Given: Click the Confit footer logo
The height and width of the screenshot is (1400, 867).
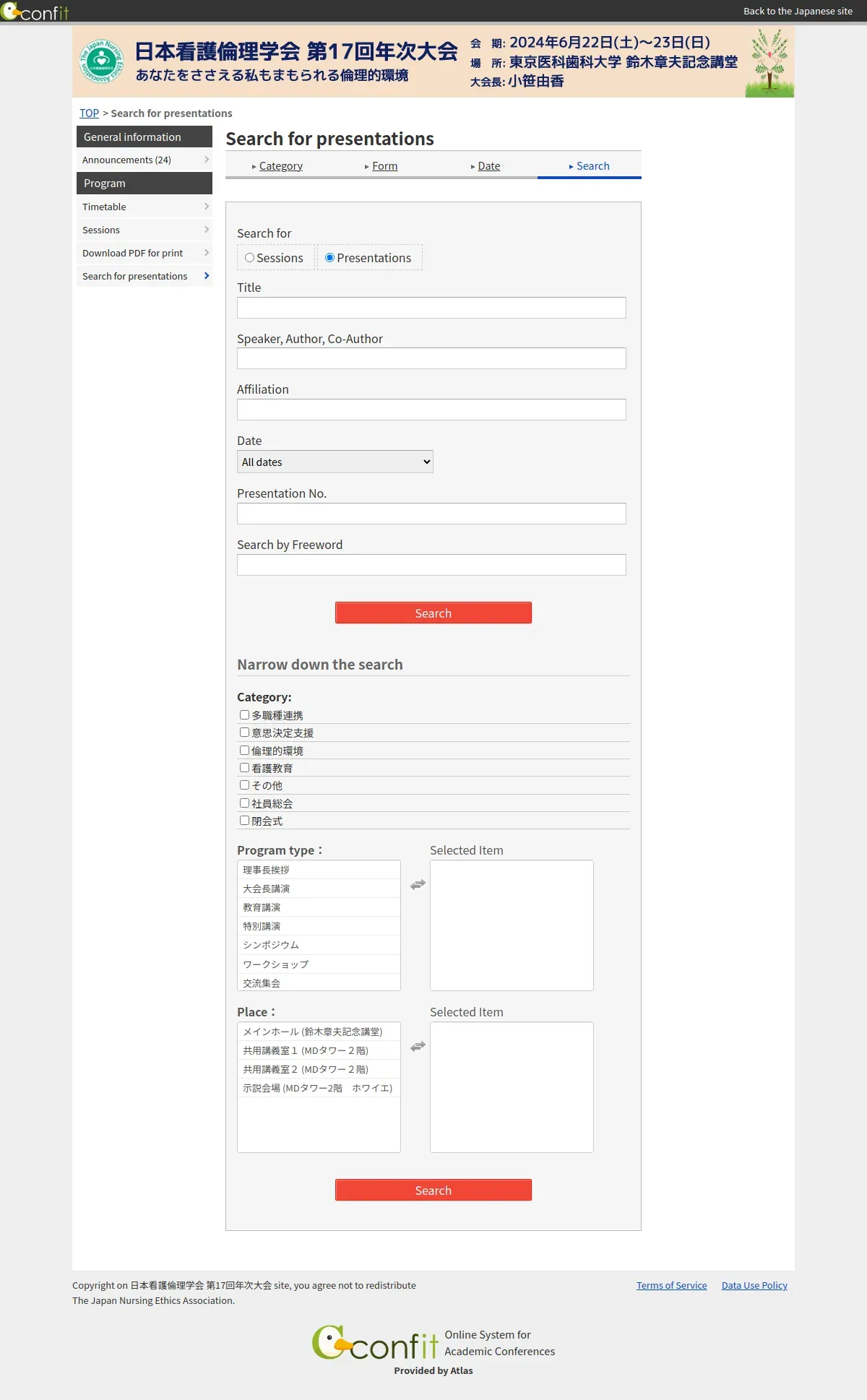Looking at the screenshot, I should tap(375, 1343).
